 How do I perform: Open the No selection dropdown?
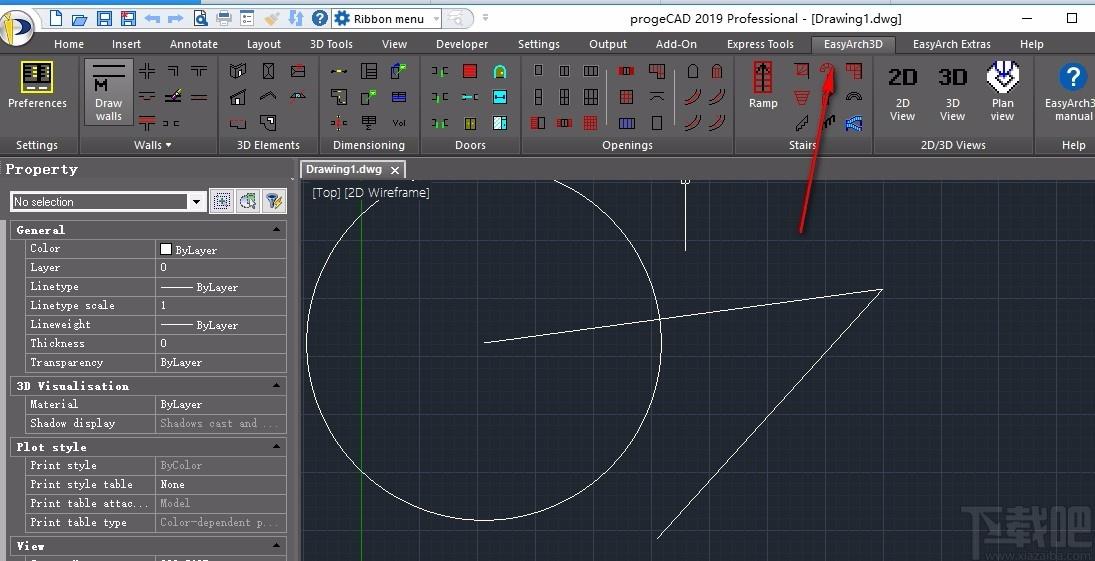tap(196, 202)
